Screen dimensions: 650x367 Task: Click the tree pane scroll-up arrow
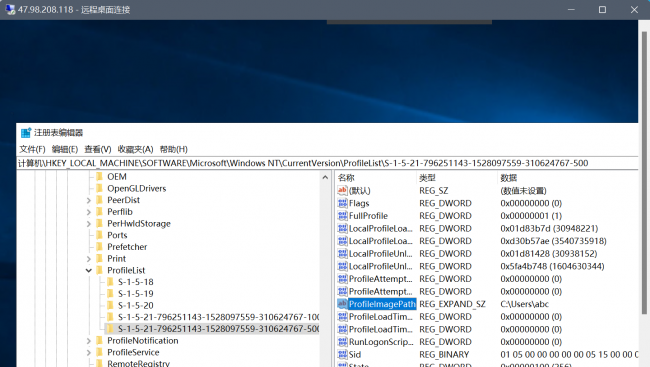(325, 177)
